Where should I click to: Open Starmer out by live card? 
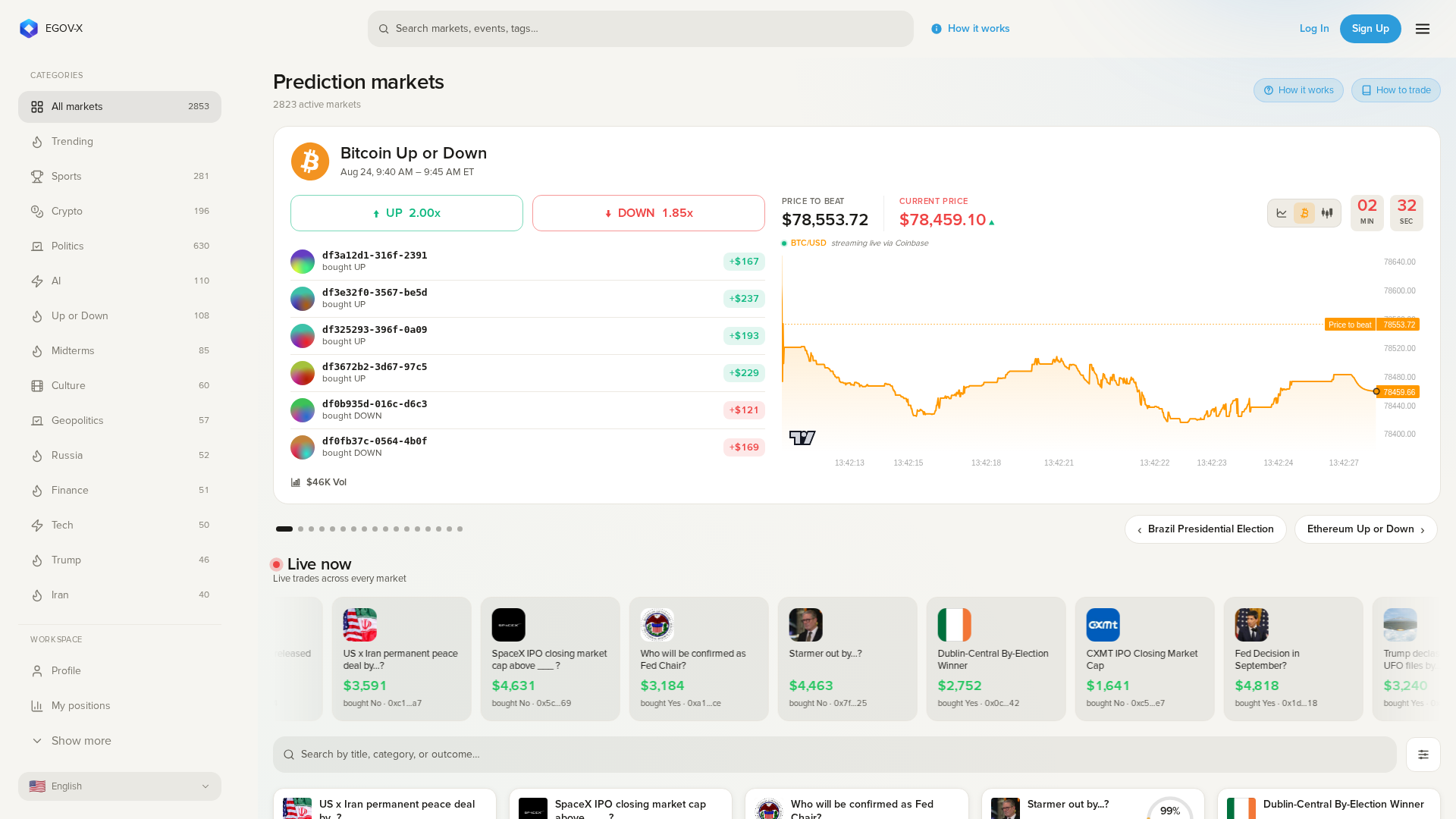point(847,659)
